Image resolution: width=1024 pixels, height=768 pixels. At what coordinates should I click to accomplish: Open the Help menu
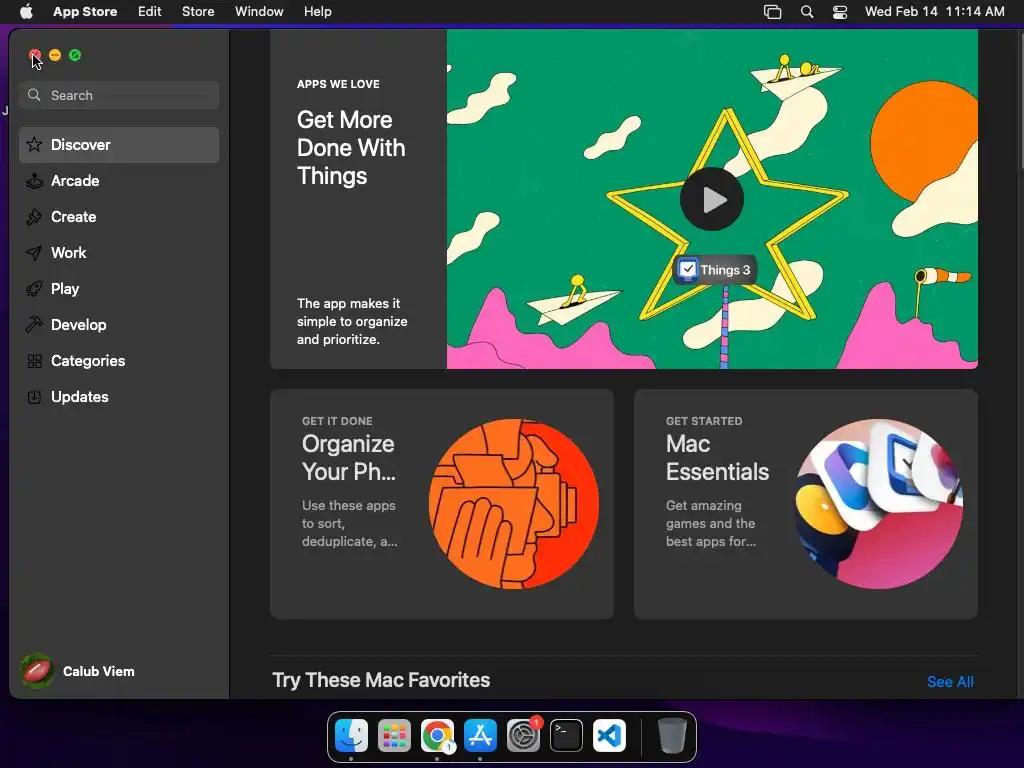pyautogui.click(x=317, y=11)
